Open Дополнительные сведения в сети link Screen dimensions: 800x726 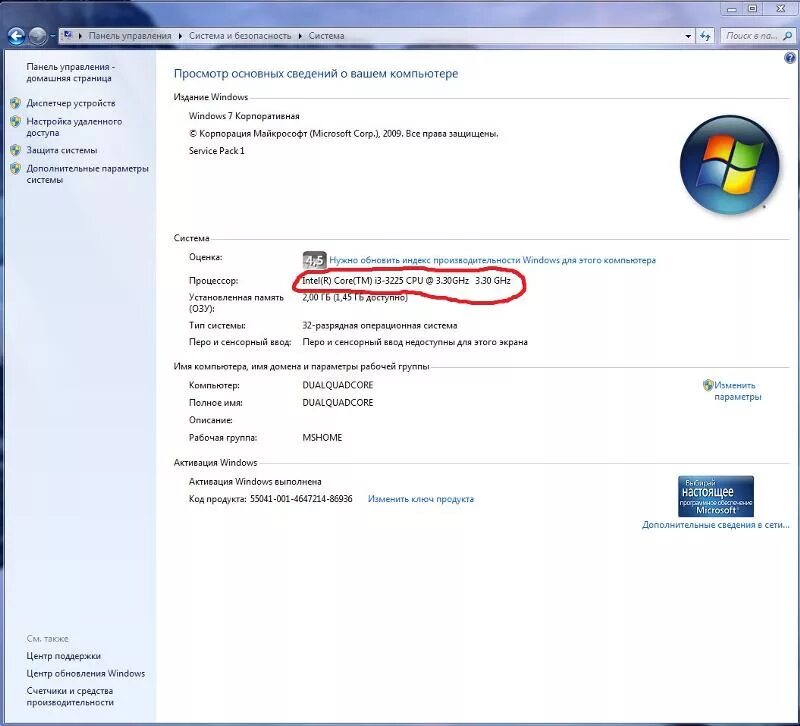(x=715, y=525)
